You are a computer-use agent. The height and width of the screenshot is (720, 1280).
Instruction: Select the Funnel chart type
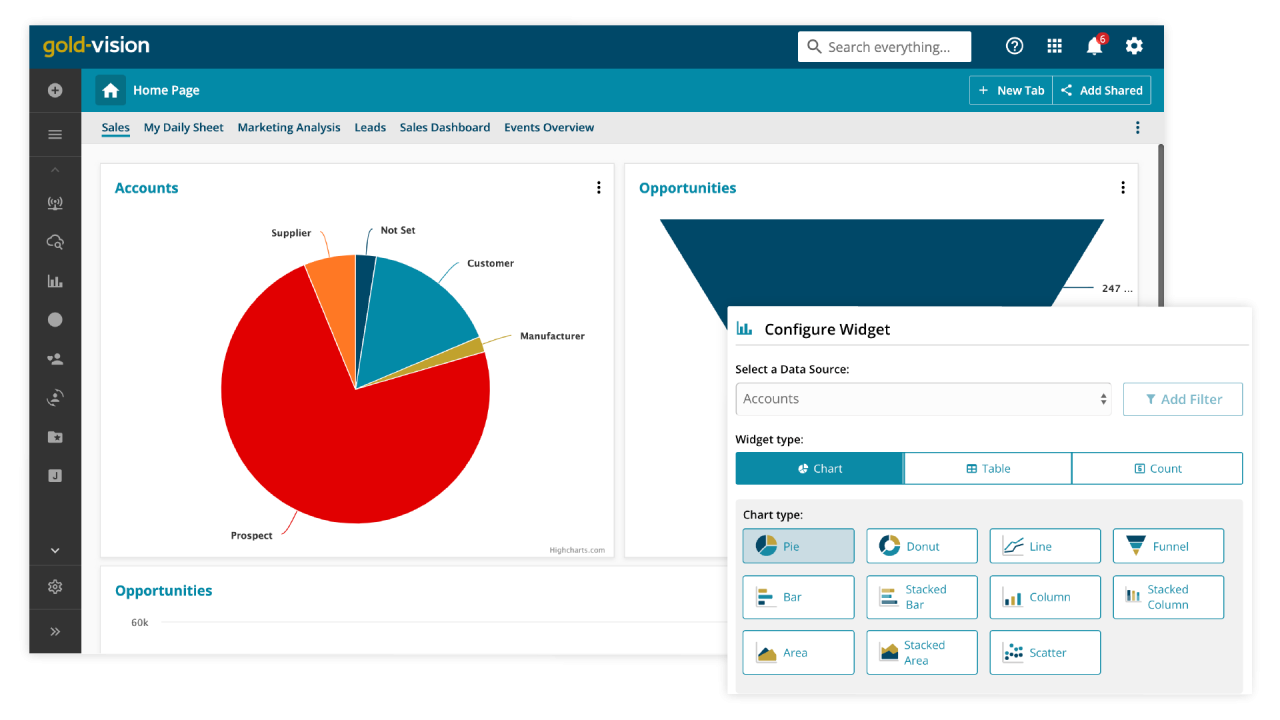[x=1168, y=546]
